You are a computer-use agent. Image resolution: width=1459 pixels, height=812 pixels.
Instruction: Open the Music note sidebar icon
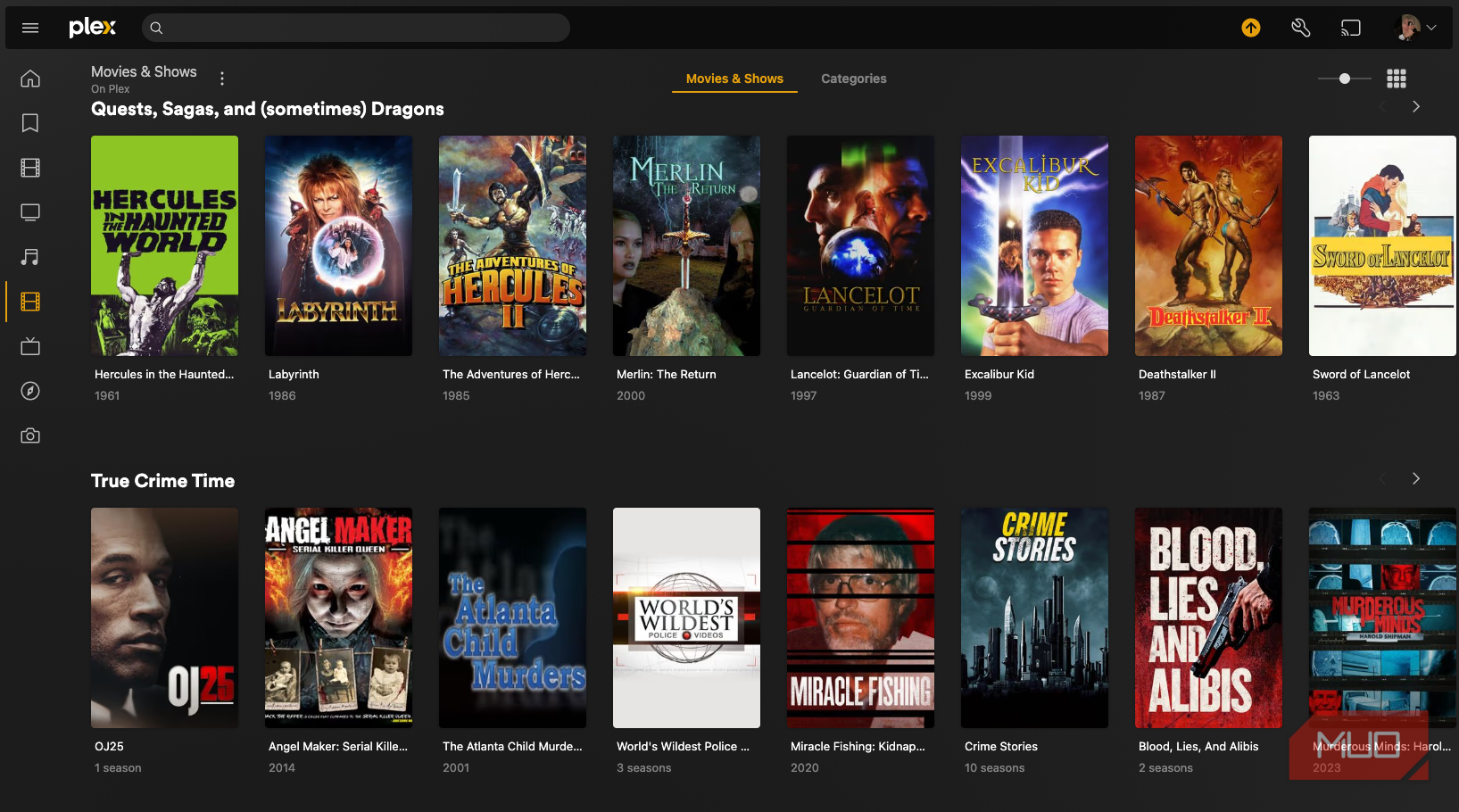pos(30,257)
